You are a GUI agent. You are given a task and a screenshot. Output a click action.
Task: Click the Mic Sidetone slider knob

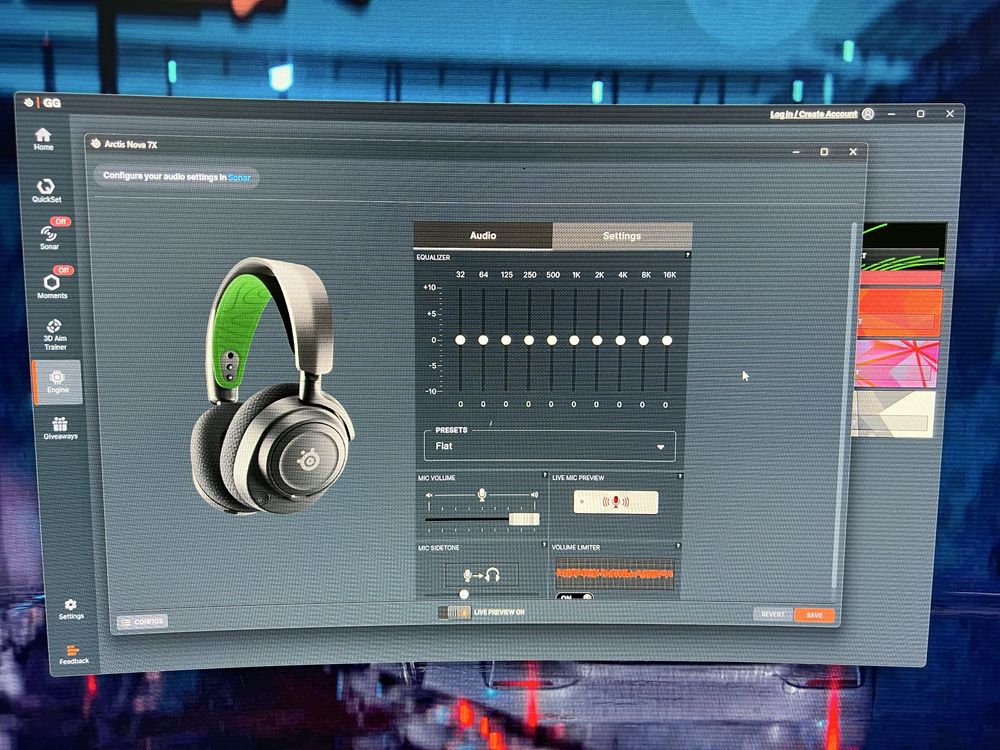464,594
